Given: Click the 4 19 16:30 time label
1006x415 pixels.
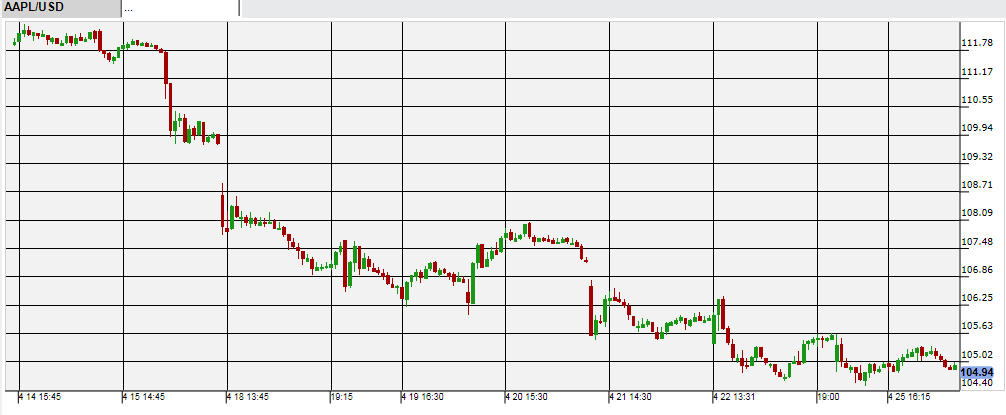Looking at the screenshot, I should click(x=424, y=397).
